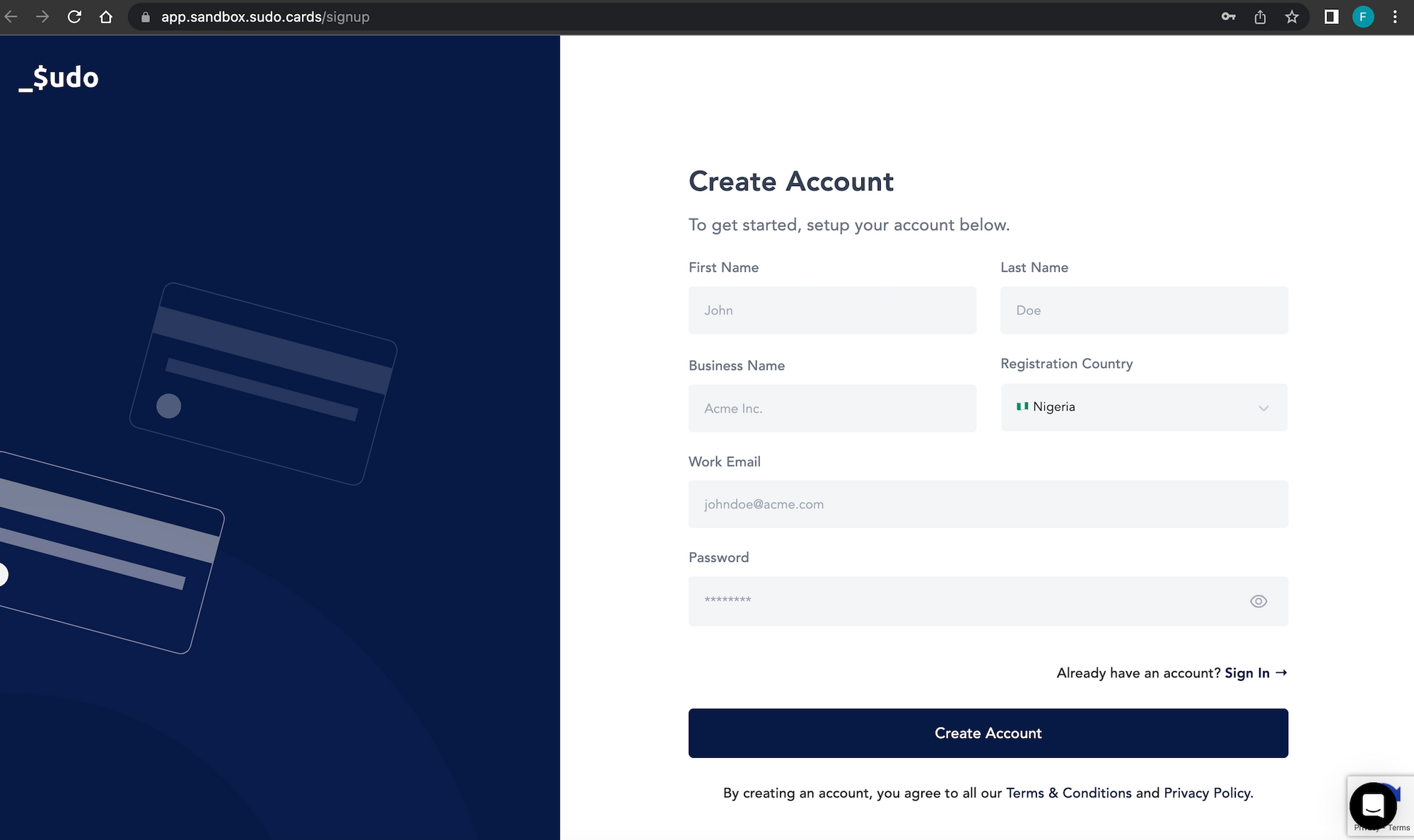This screenshot has width=1414, height=840.
Task: Click the Business Name input field
Action: pyautogui.click(x=832, y=408)
